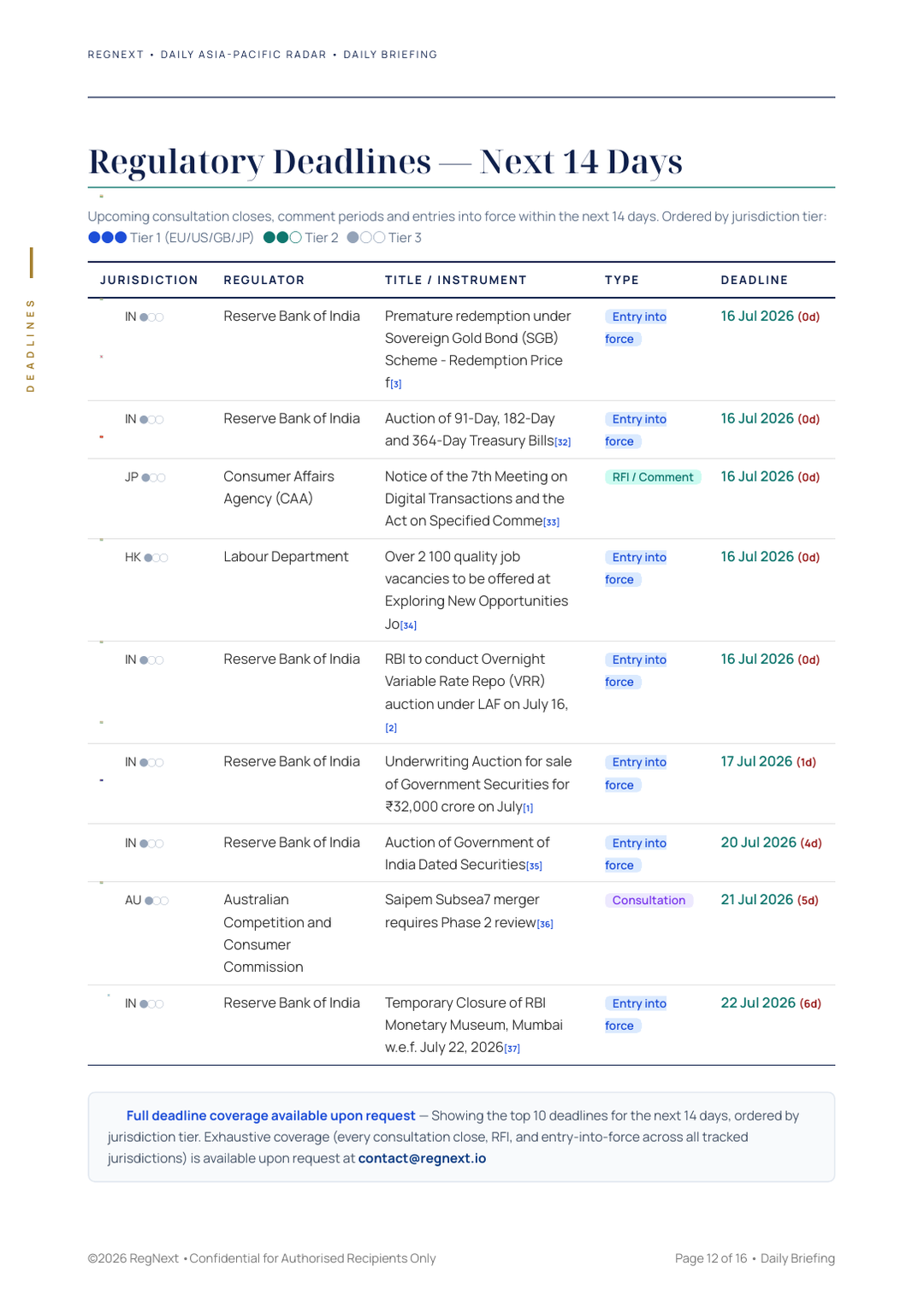This screenshot has width=924, height=1307.
Task: Click the JURISDICTION column header
Action: point(149,281)
